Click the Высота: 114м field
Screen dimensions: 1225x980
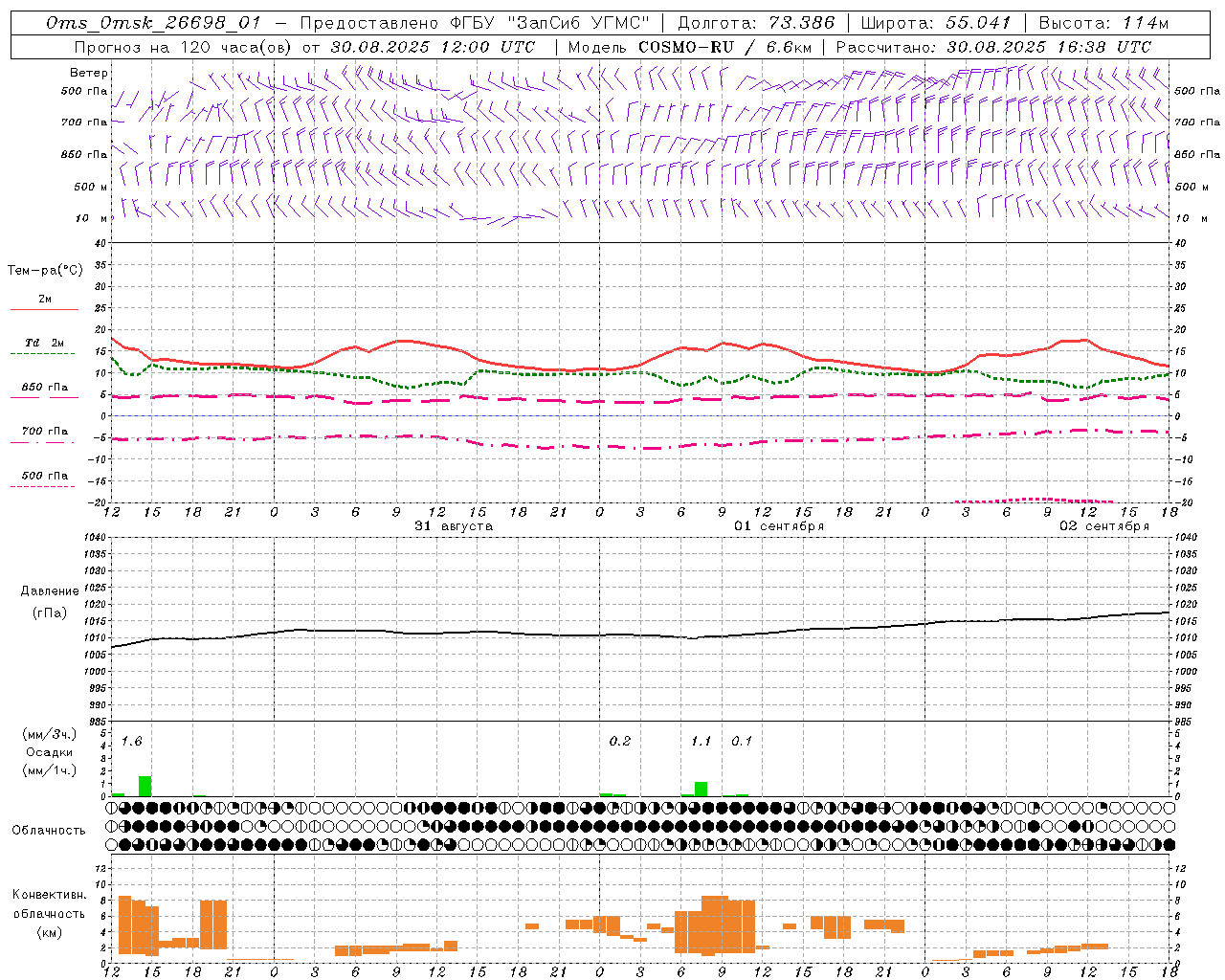pos(1103,23)
